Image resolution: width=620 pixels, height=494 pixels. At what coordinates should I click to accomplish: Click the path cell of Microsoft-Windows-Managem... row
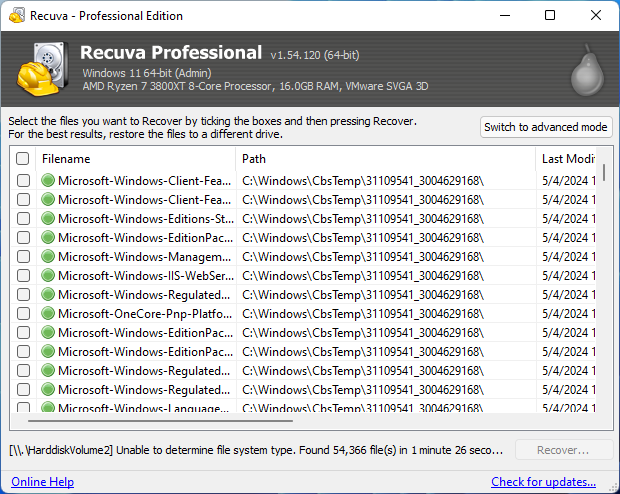click(386, 257)
